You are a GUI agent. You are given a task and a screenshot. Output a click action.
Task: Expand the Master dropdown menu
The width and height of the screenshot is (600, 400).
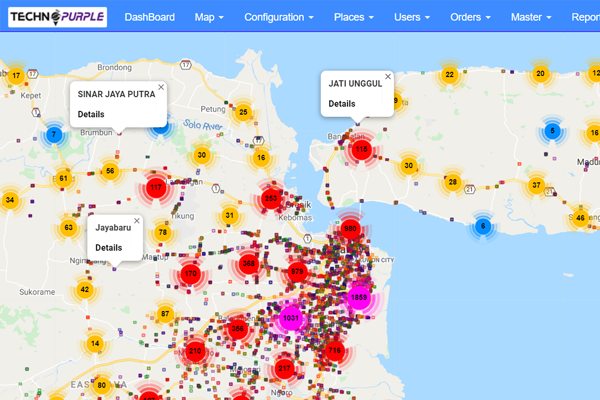click(x=531, y=17)
